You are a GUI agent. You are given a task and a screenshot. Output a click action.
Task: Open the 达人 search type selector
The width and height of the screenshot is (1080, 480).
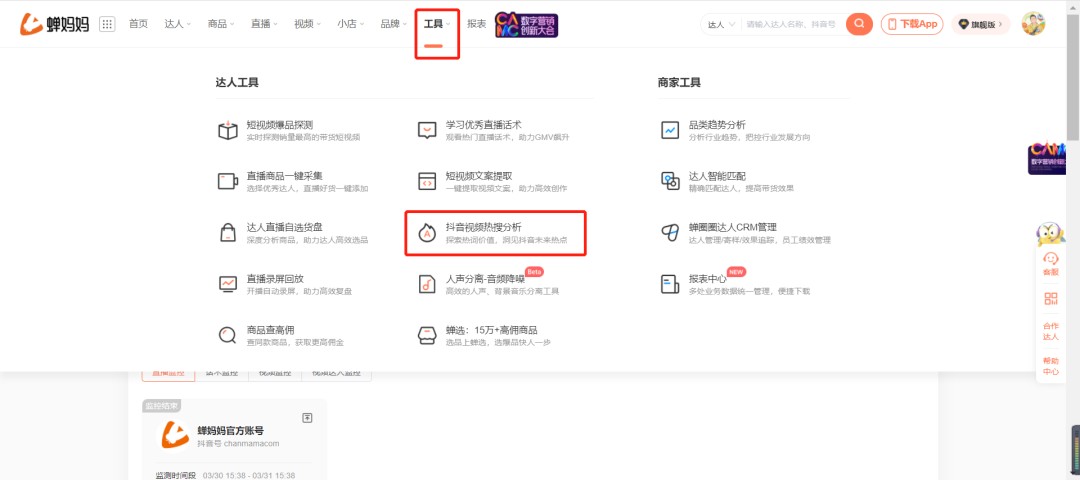[x=721, y=24]
